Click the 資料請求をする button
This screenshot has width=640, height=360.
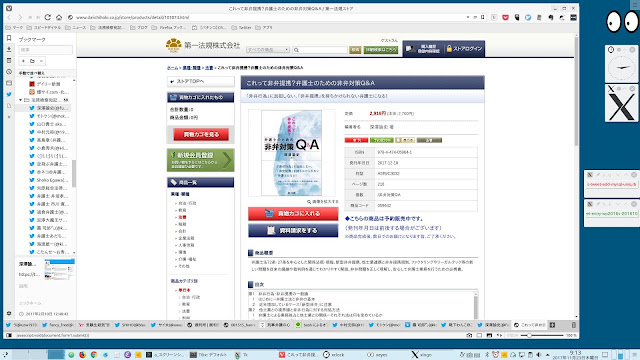pos(293,231)
